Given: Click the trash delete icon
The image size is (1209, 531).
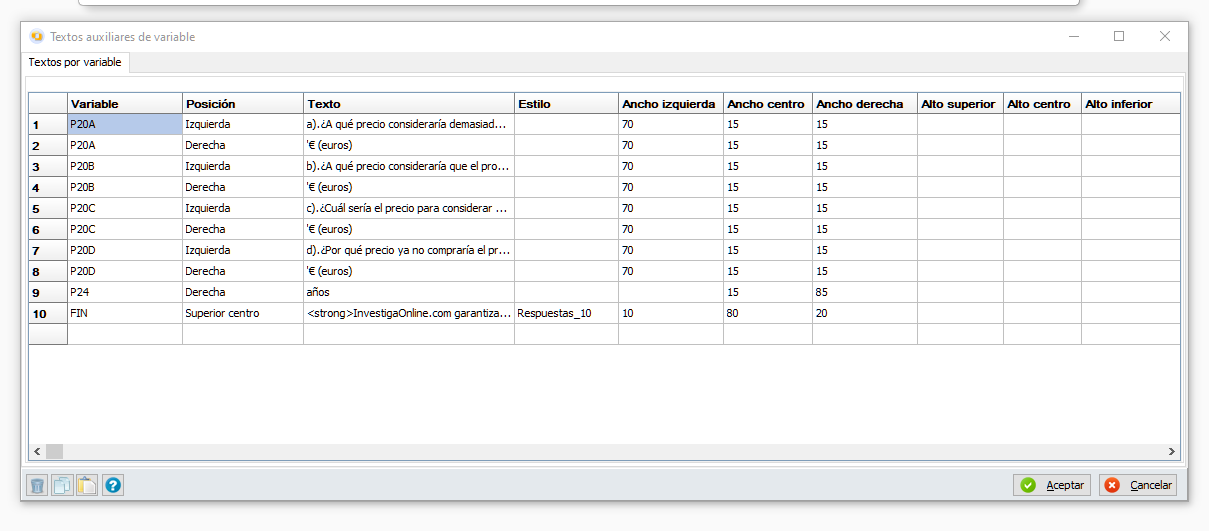Looking at the screenshot, I should pyautogui.click(x=37, y=486).
